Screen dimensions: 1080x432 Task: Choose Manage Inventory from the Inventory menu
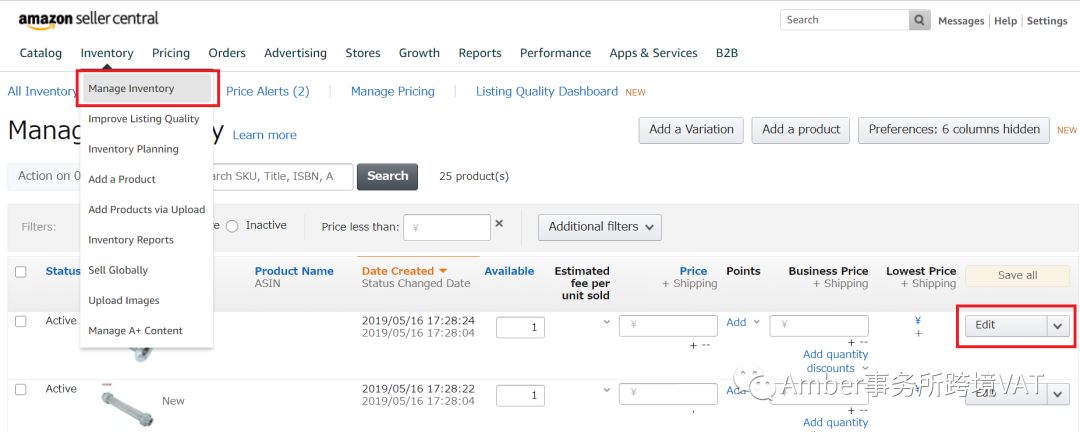point(131,89)
